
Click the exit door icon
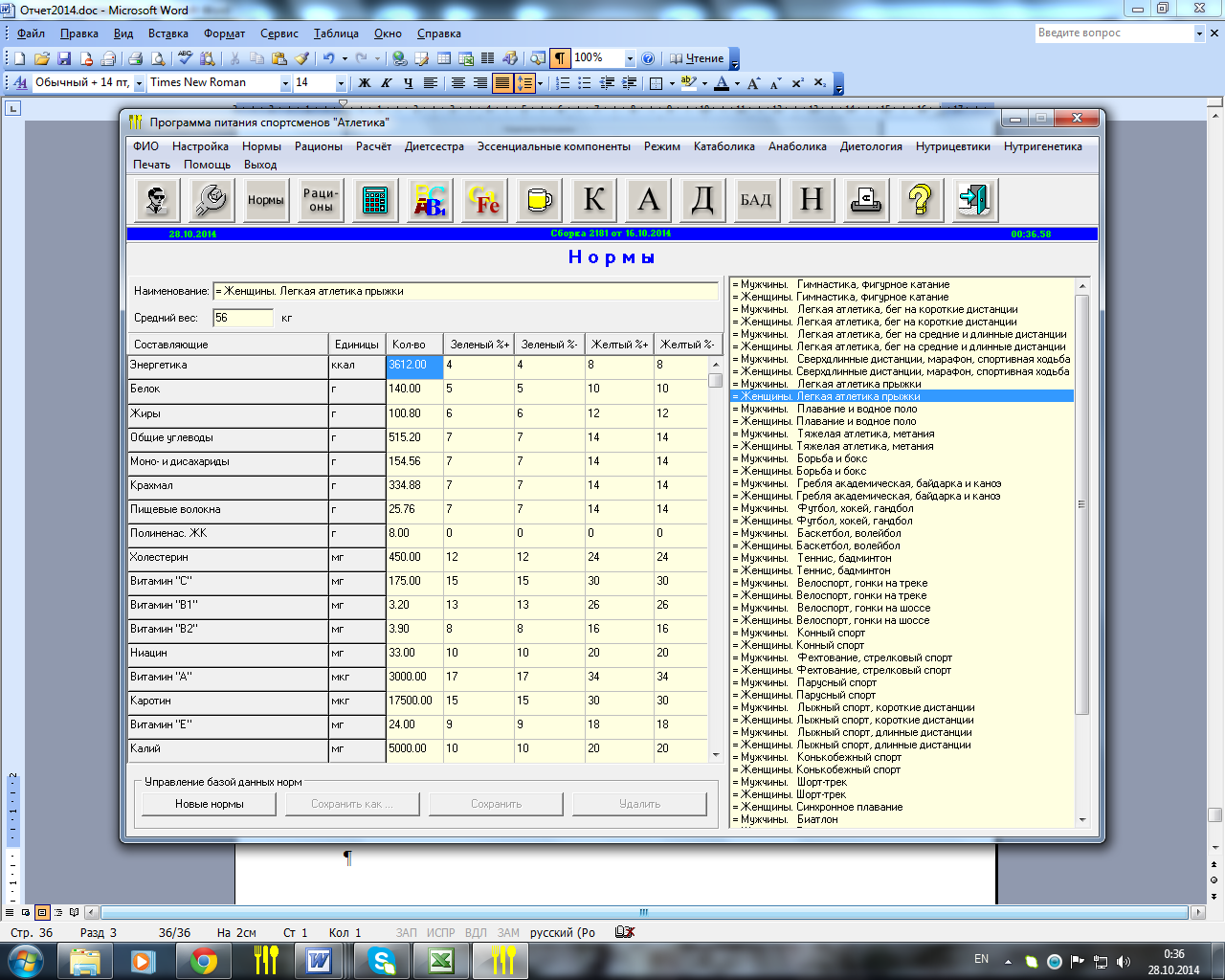pyautogui.click(x=973, y=200)
